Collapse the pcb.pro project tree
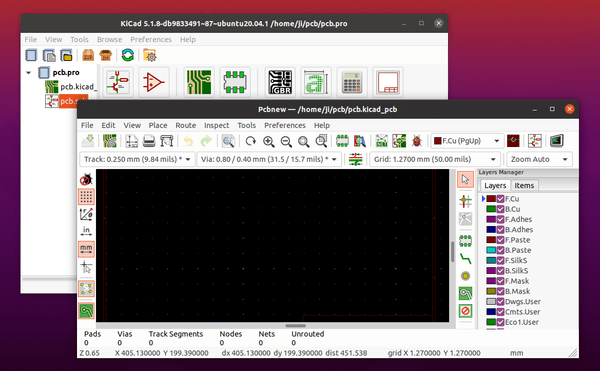This screenshot has height=371, width=600. click(x=29, y=72)
